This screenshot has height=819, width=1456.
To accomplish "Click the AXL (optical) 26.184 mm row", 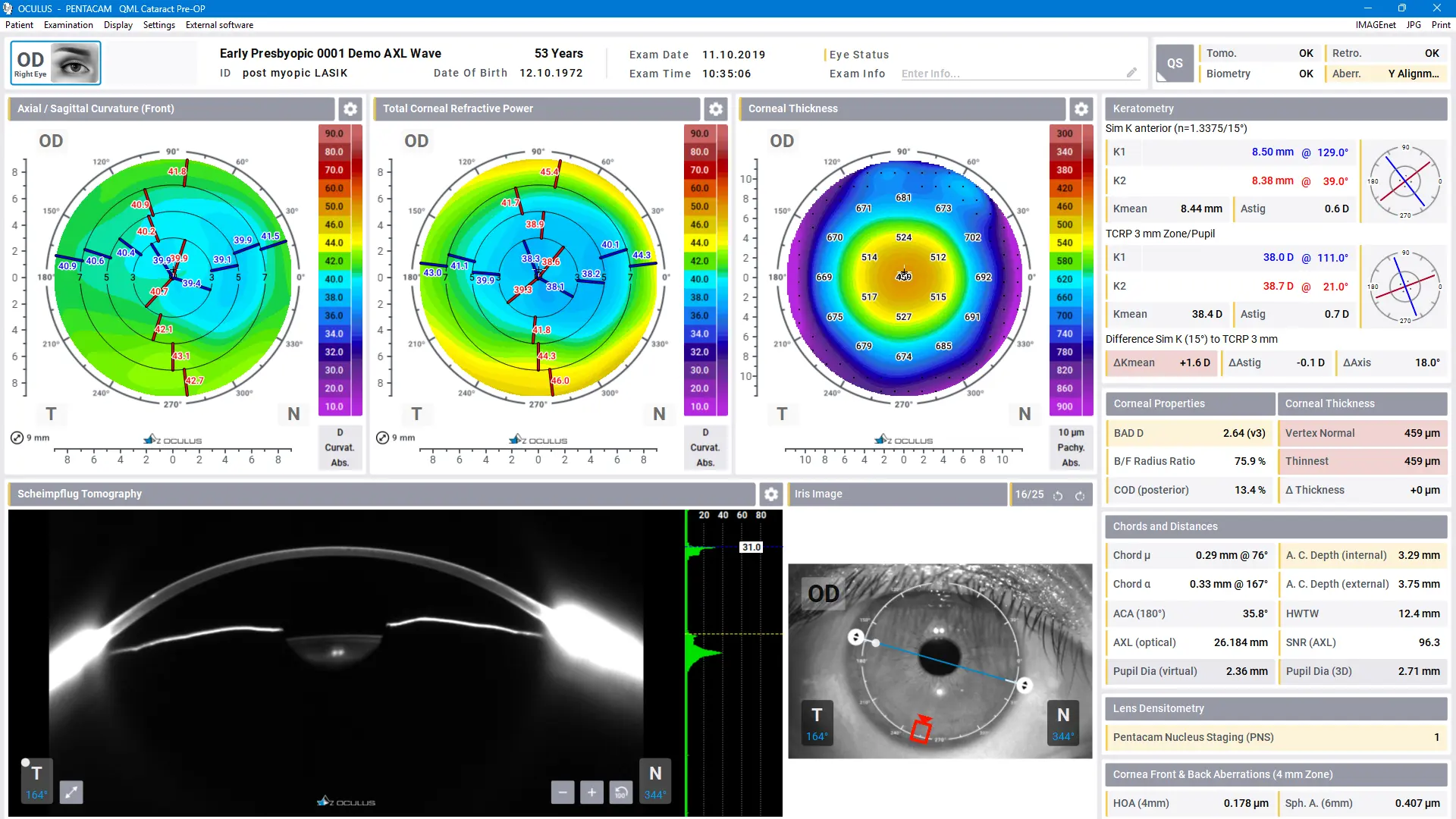I will coord(1190,642).
